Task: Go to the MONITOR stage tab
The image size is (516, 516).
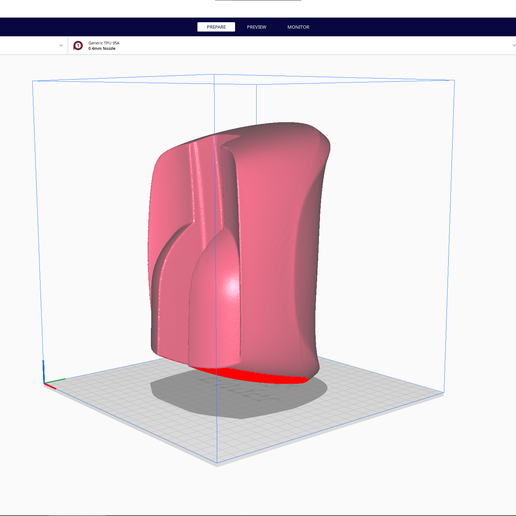Action: [298, 27]
